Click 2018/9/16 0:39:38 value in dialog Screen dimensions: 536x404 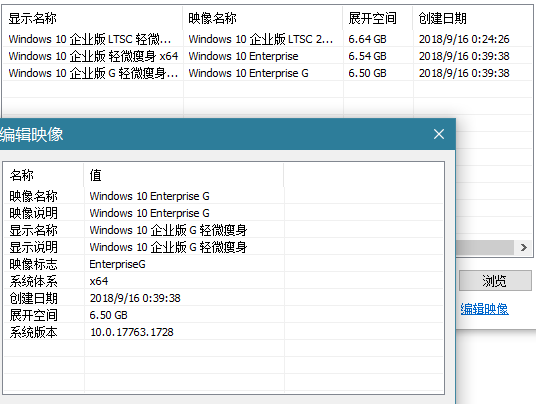click(x=135, y=298)
